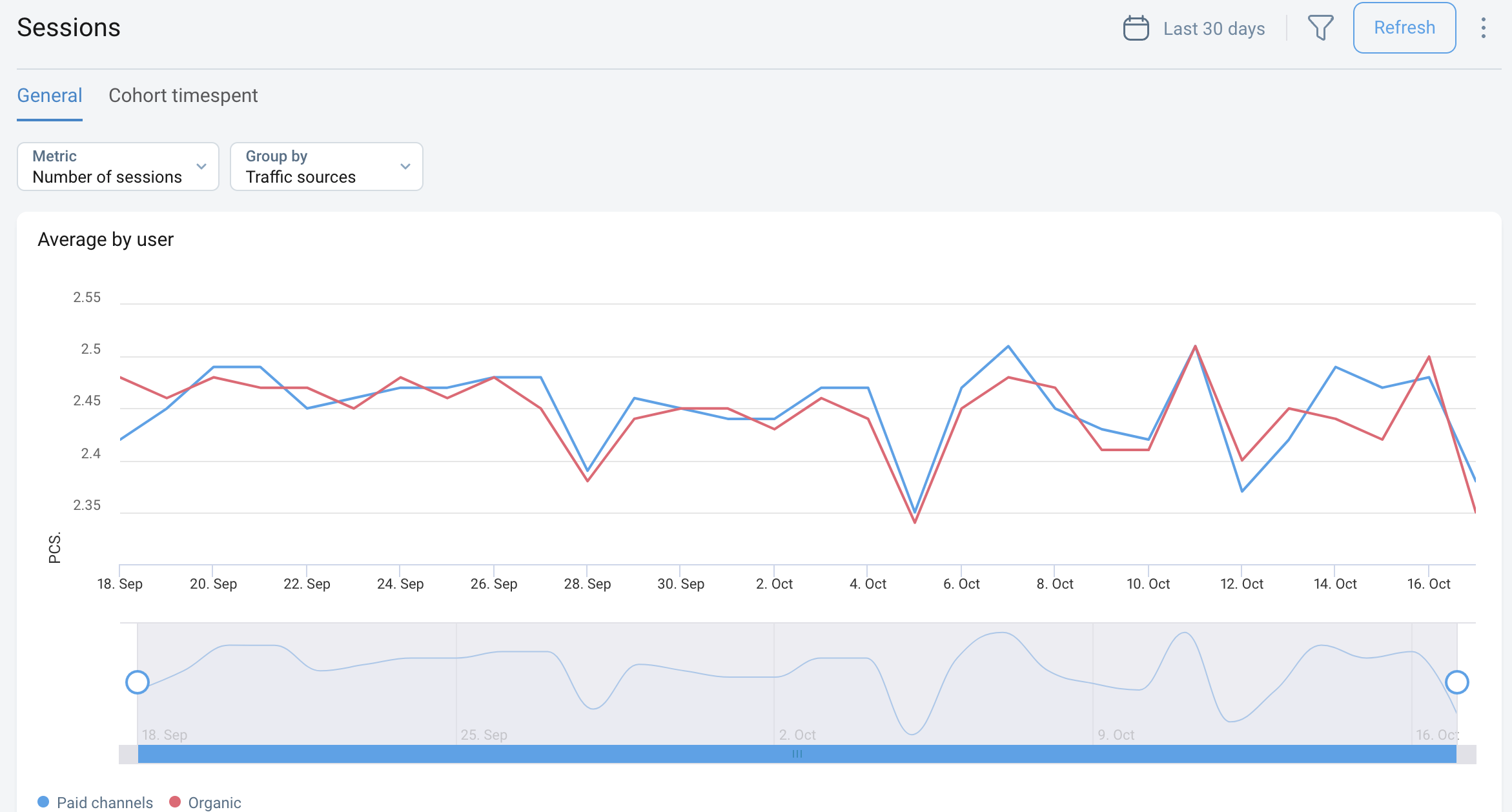Screen dimensions: 1512x812
Task: Click the Group by chevron arrow
Action: (x=405, y=167)
